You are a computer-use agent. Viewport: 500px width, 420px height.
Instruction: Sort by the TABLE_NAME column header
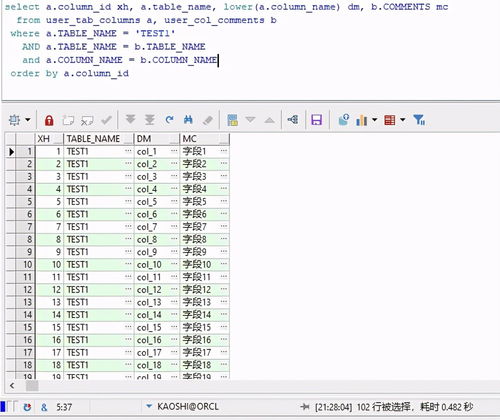(99, 139)
